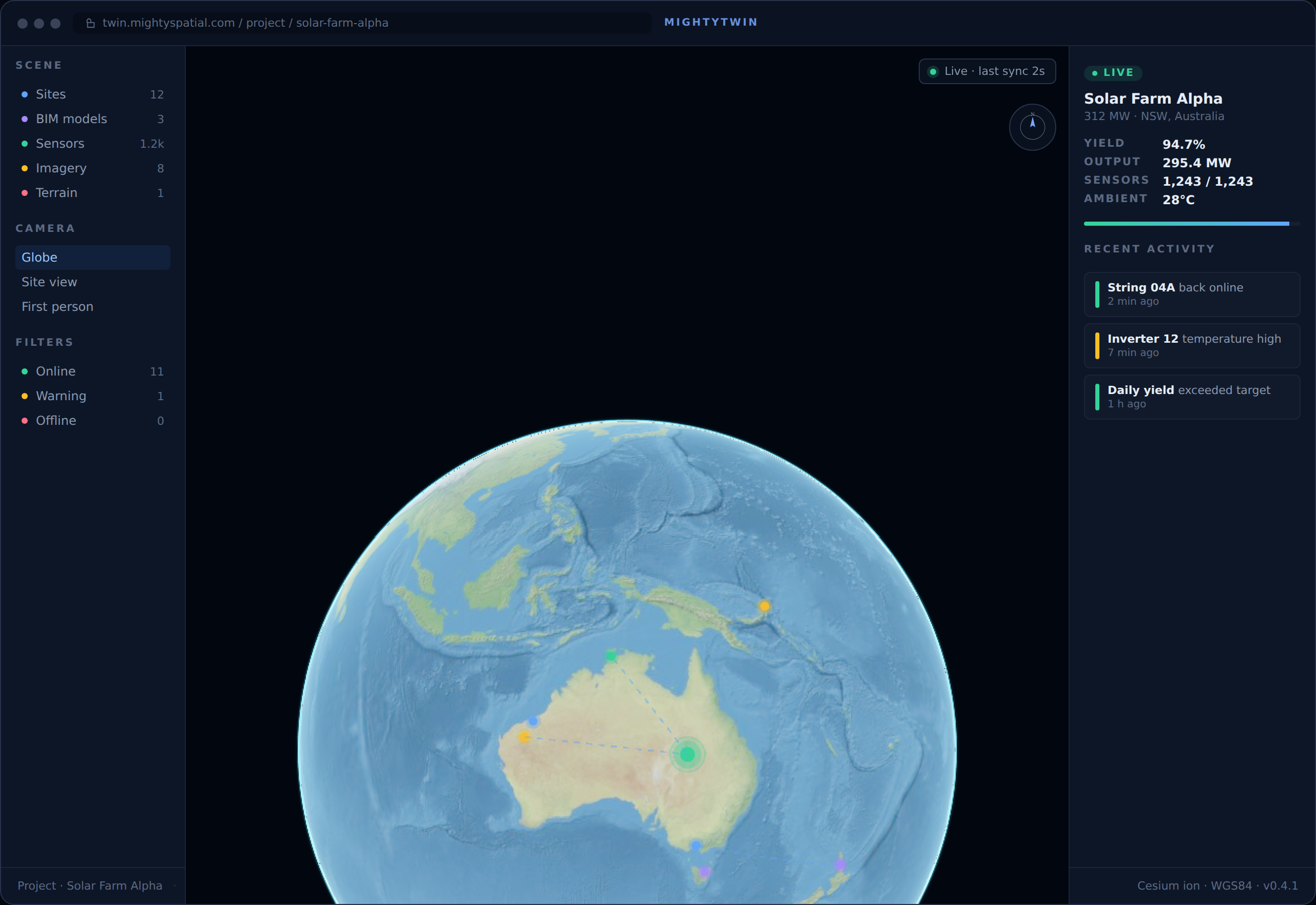Select the large green pulsing site marker
The image size is (1316, 905).
coord(687,754)
